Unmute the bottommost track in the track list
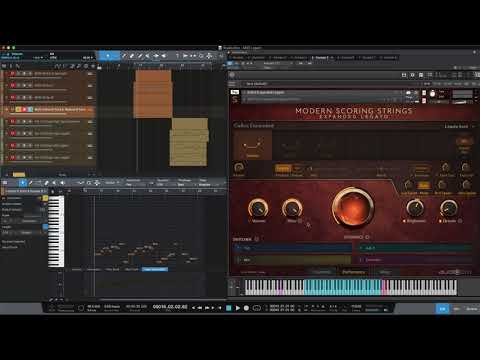The width and height of the screenshot is (480, 360). coord(13,158)
